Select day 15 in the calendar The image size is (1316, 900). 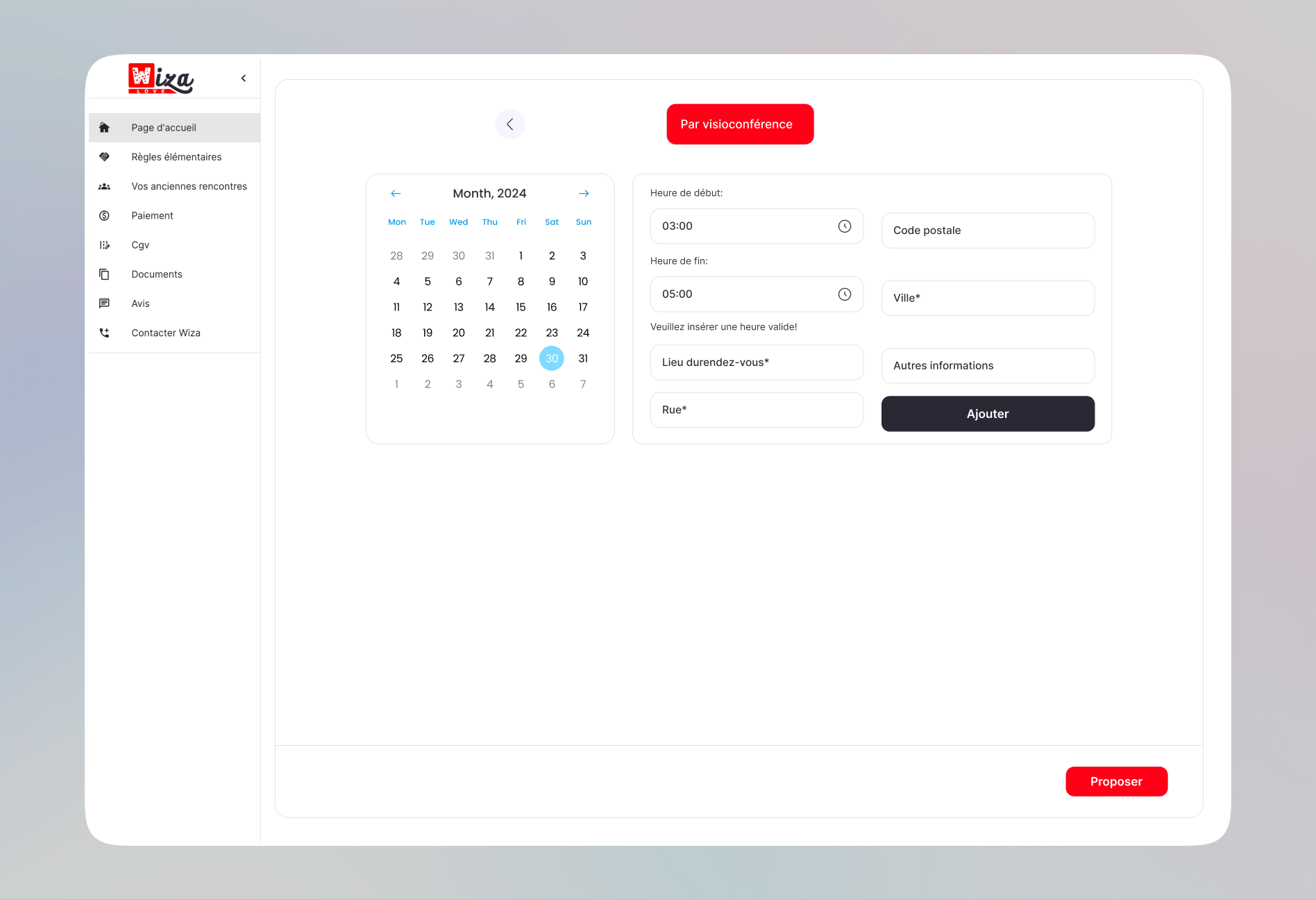pyautogui.click(x=521, y=307)
